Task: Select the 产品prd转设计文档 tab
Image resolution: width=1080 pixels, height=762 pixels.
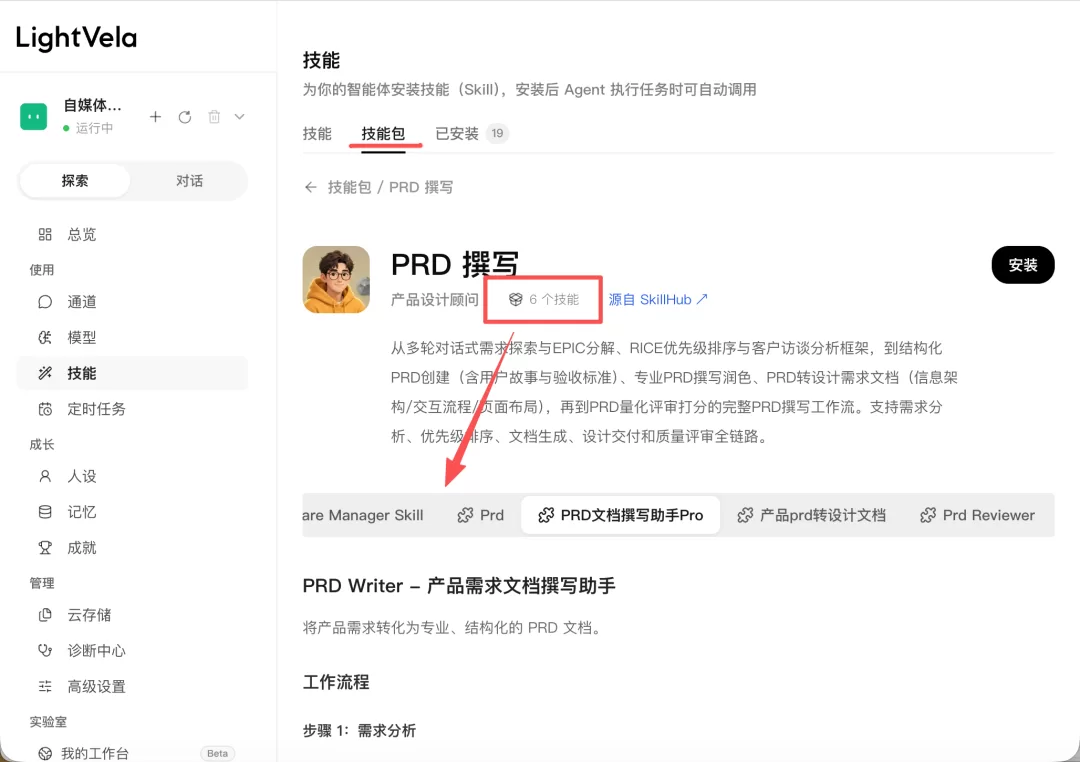Action: click(811, 515)
